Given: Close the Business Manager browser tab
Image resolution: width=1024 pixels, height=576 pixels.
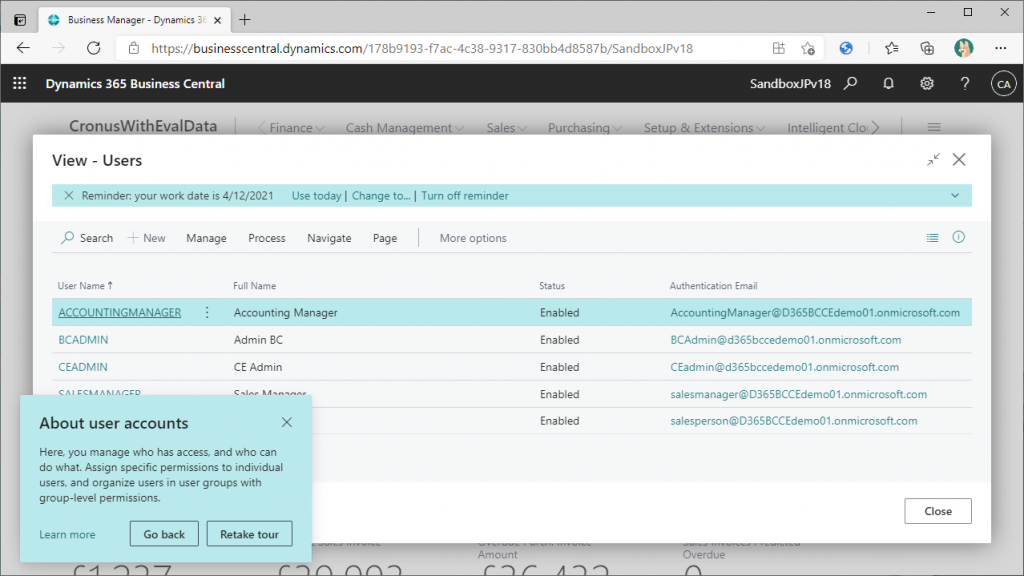Looking at the screenshot, I should [x=217, y=20].
